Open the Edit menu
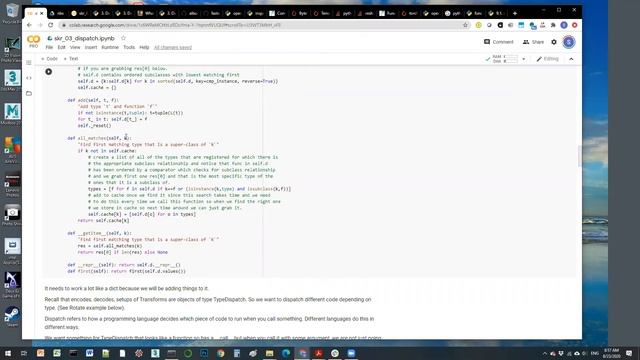640x360 pixels. tap(61, 47)
